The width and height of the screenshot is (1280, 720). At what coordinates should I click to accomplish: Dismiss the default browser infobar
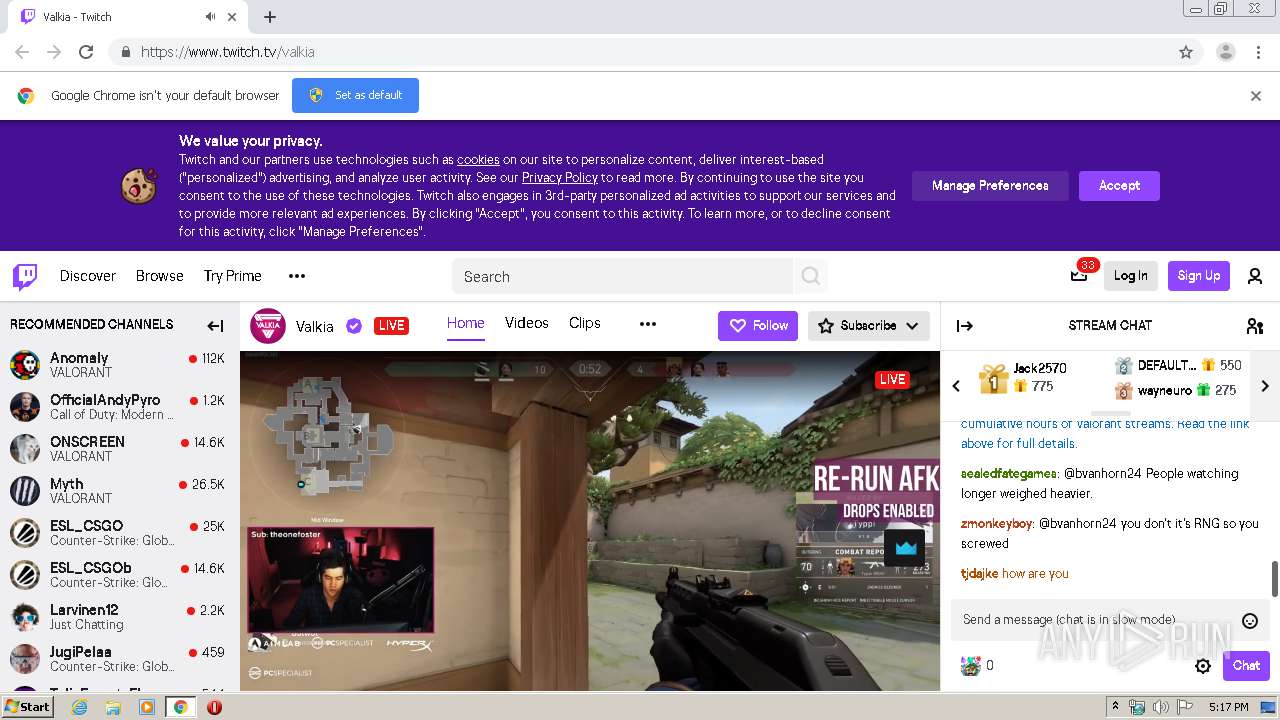[1256, 96]
